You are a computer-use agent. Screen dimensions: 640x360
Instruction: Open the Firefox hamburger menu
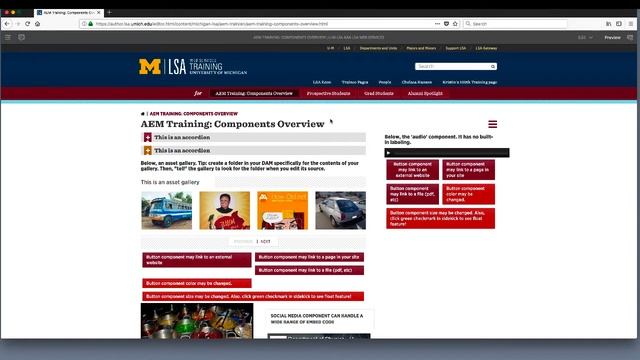click(631, 24)
